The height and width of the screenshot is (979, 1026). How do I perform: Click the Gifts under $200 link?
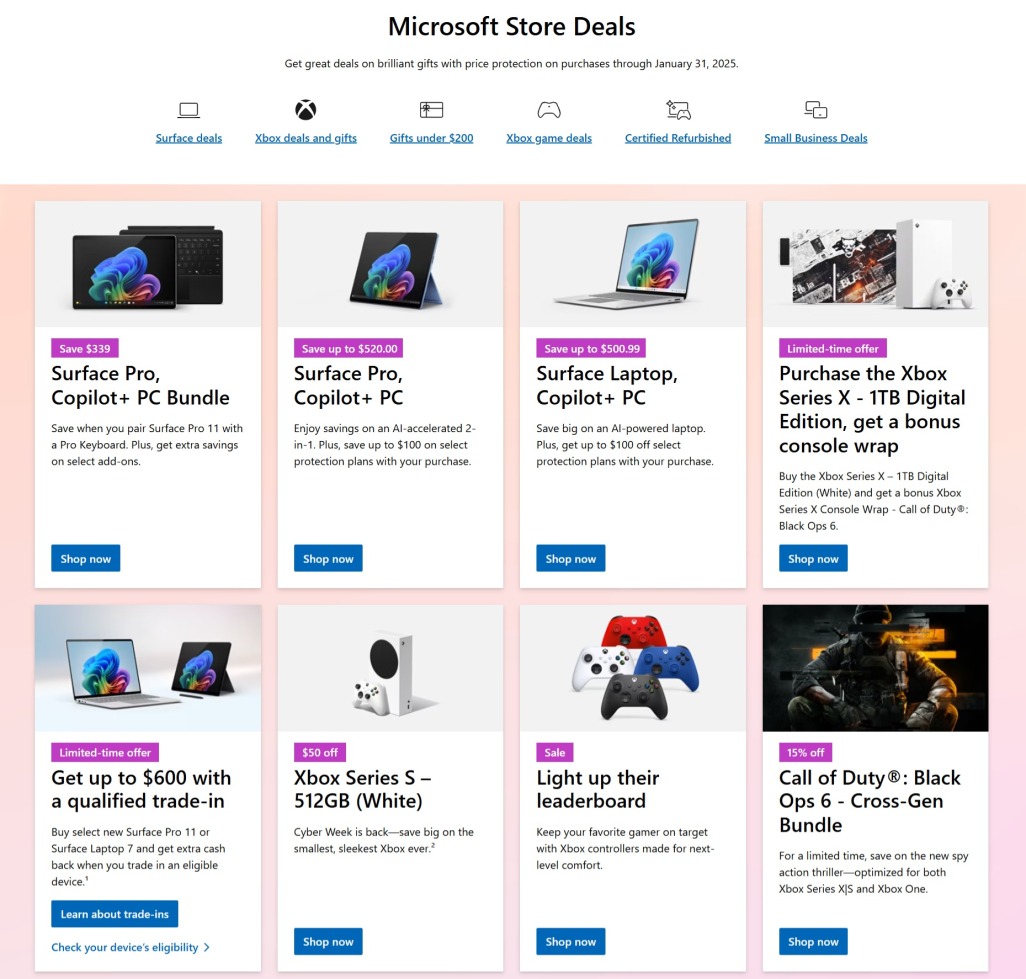431,138
